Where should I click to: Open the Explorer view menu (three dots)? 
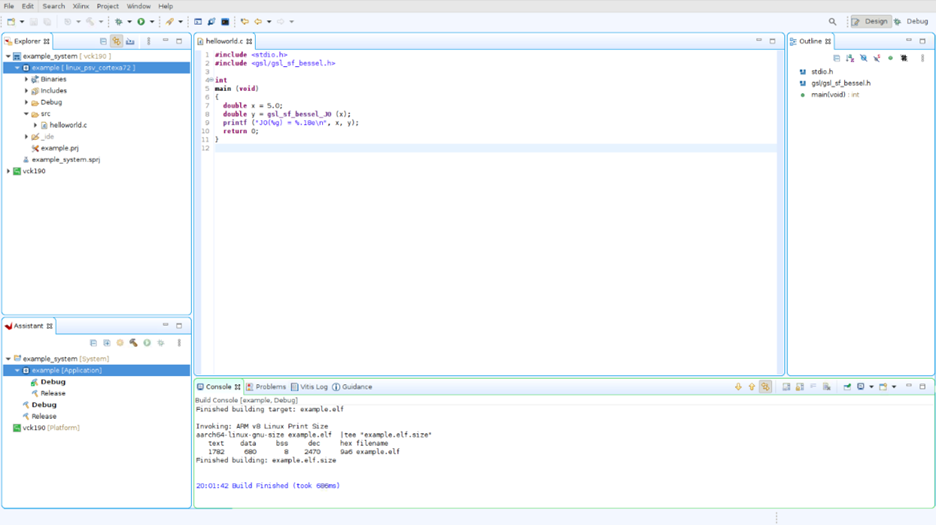click(x=149, y=41)
